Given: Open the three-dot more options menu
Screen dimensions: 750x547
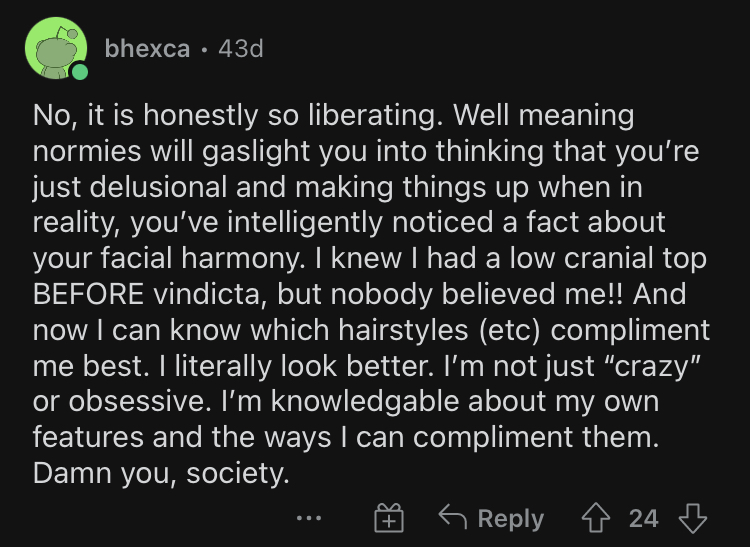Looking at the screenshot, I should coord(309,518).
